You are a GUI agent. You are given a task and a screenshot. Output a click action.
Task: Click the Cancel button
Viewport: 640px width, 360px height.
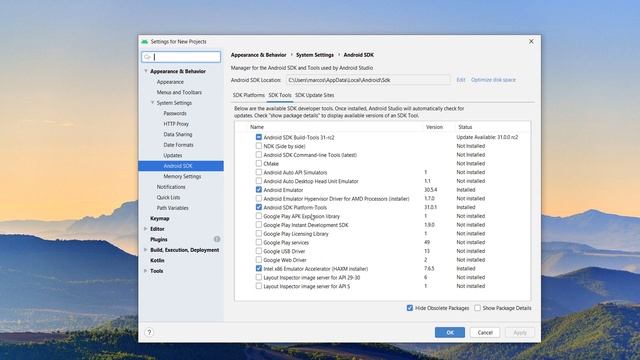coord(485,333)
